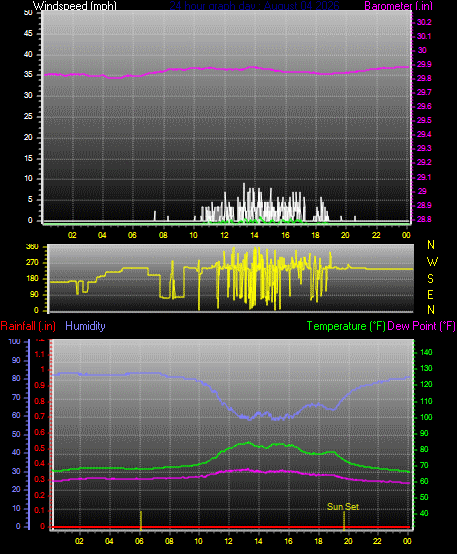The width and height of the screenshot is (457, 554).
Task: Click the 30.2 barometer scale value
Action: click(x=424, y=22)
